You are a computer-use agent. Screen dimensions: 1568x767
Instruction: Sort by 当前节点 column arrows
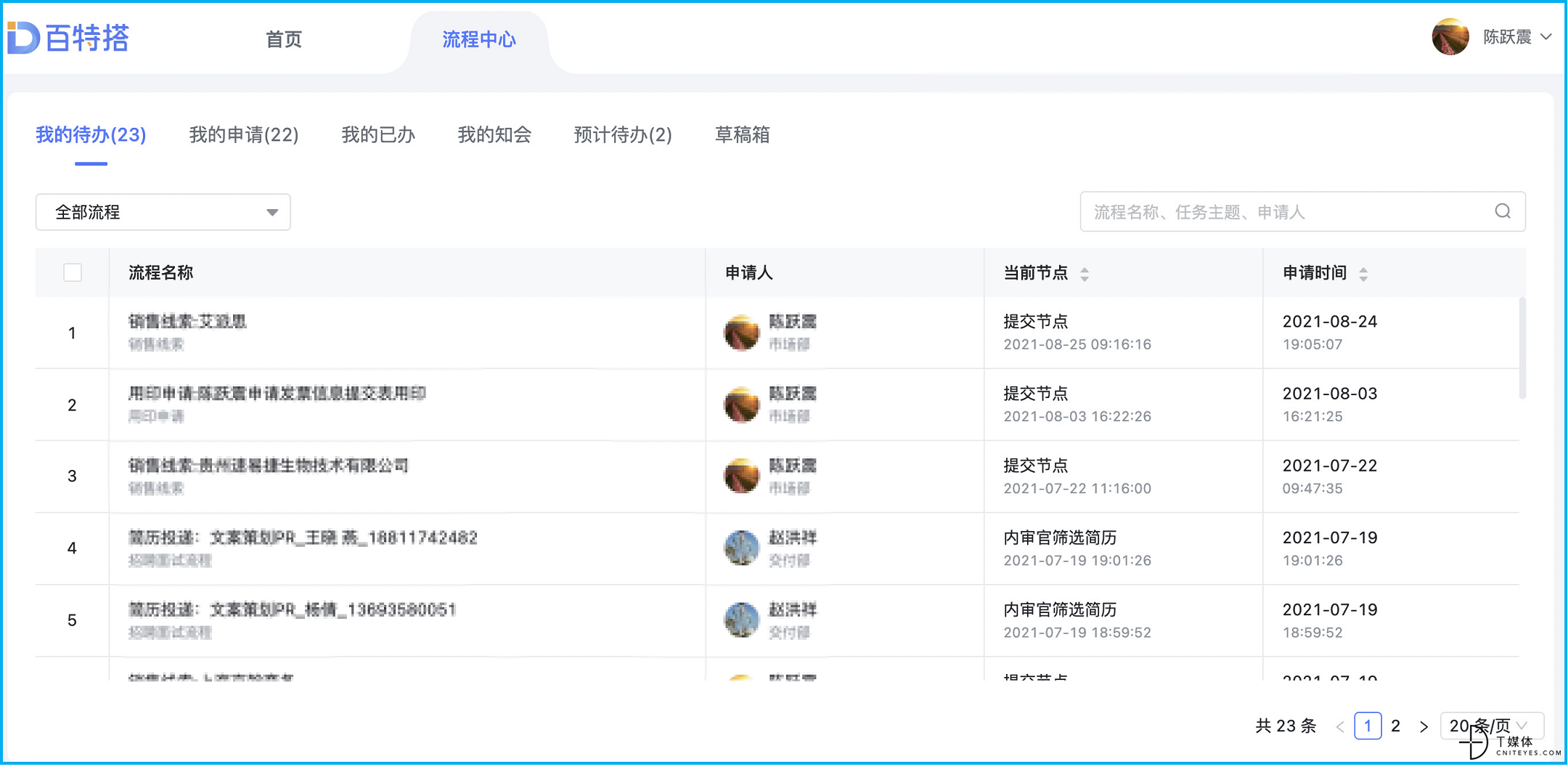click(1085, 274)
